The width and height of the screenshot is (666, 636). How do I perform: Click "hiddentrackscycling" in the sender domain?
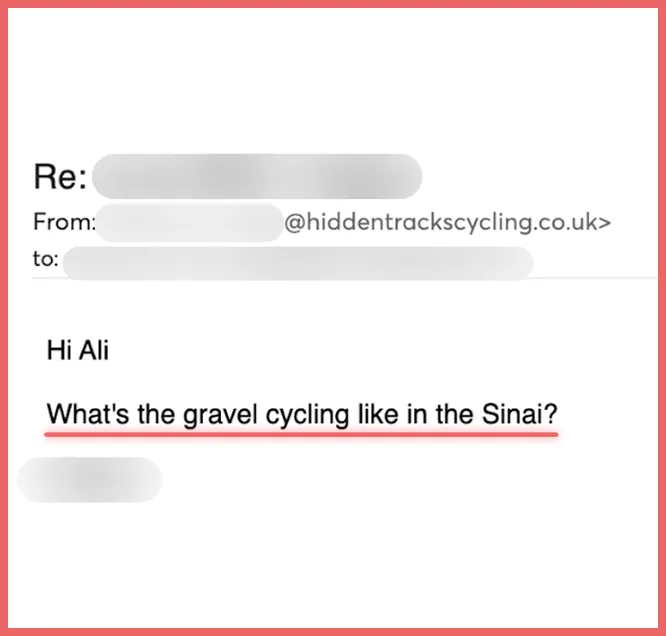click(418, 223)
